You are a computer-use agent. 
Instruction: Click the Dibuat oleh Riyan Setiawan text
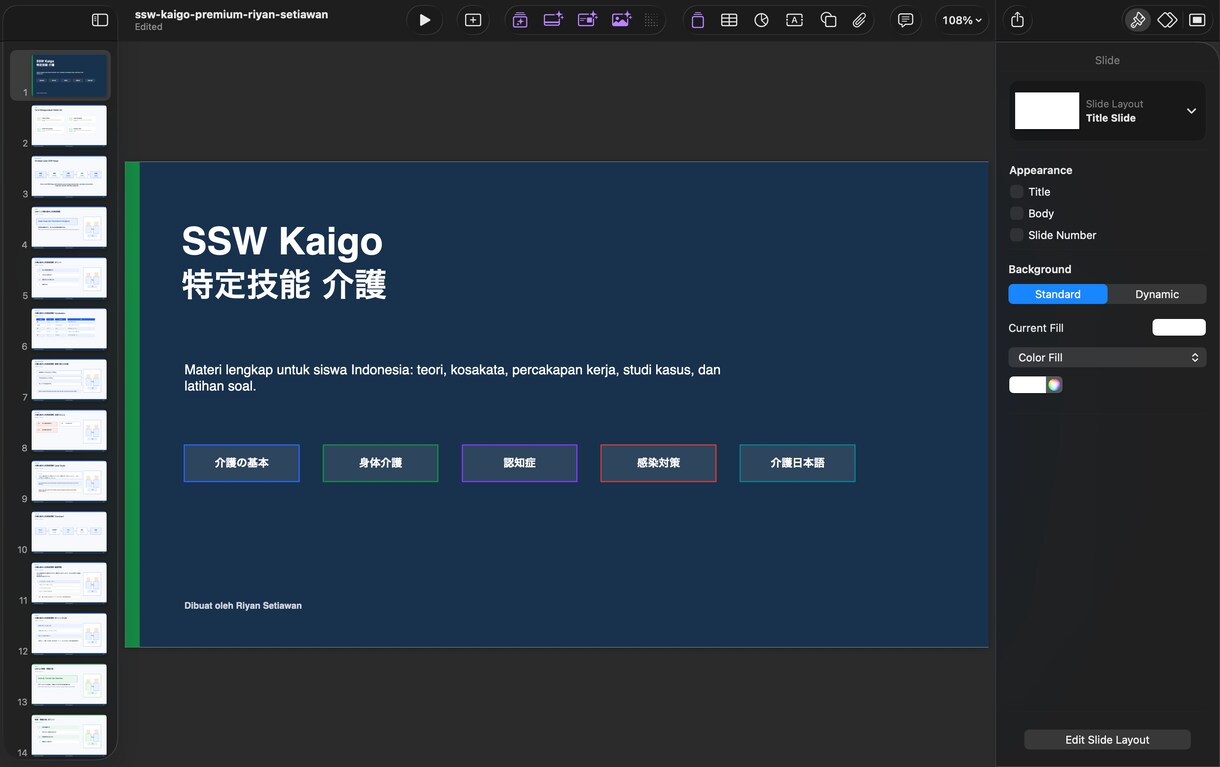pyautogui.click(x=243, y=606)
